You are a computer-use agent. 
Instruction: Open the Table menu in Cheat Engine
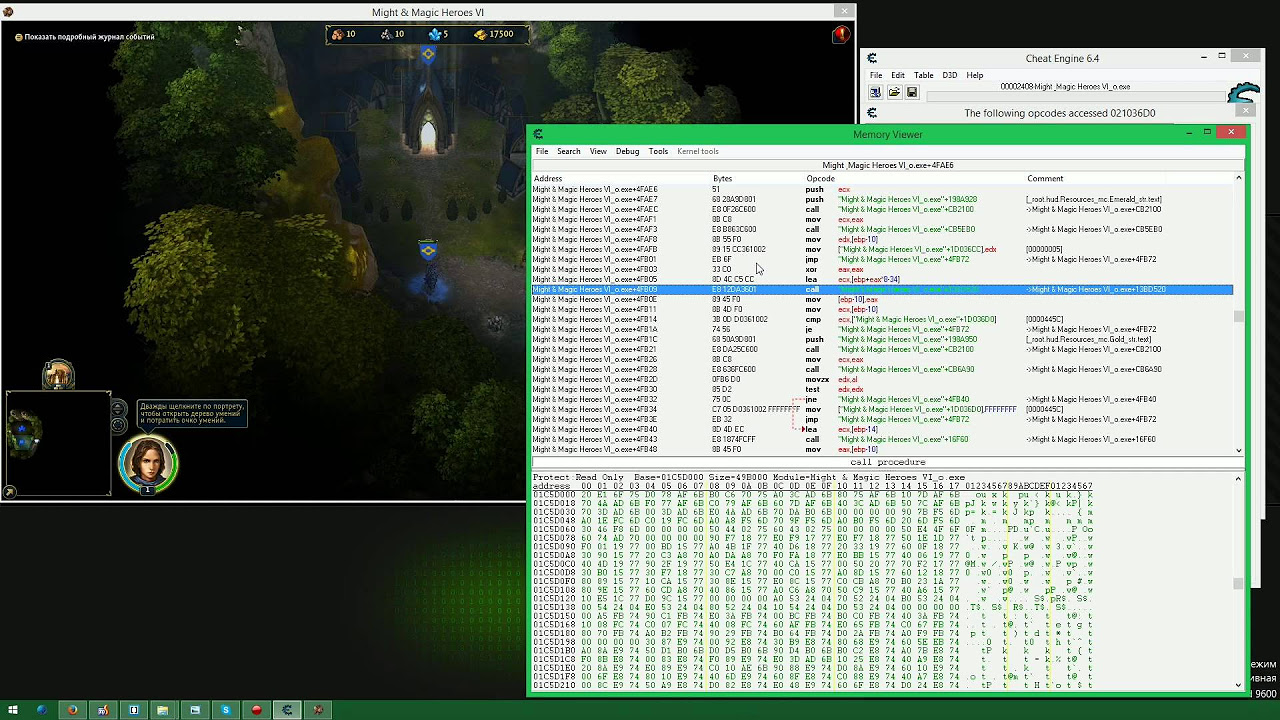click(x=924, y=75)
